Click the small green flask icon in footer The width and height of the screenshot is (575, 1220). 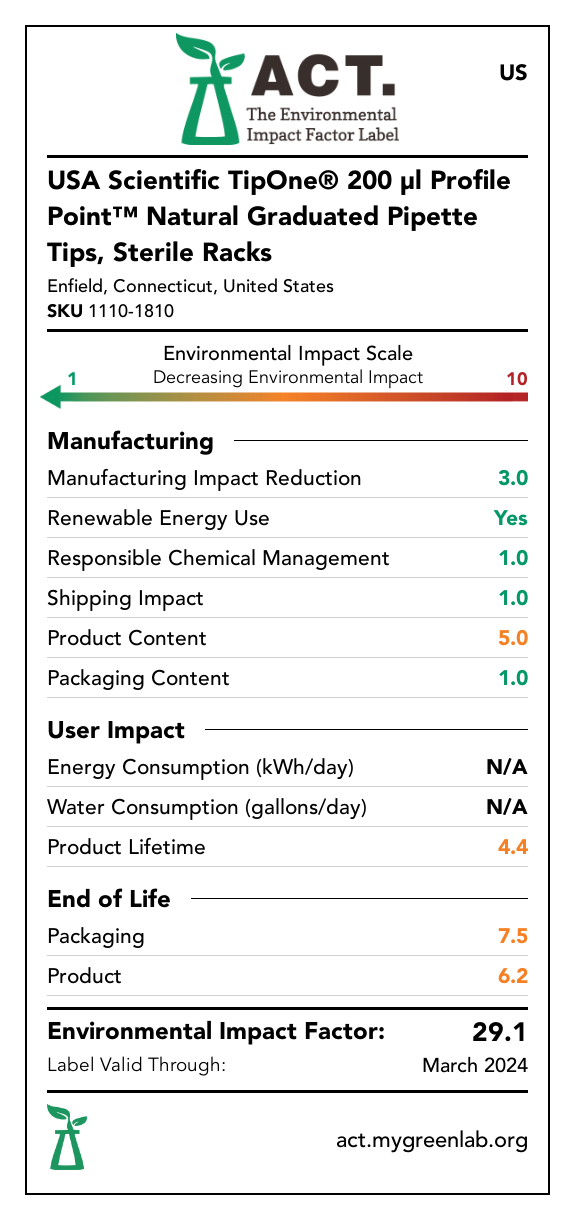67,1137
